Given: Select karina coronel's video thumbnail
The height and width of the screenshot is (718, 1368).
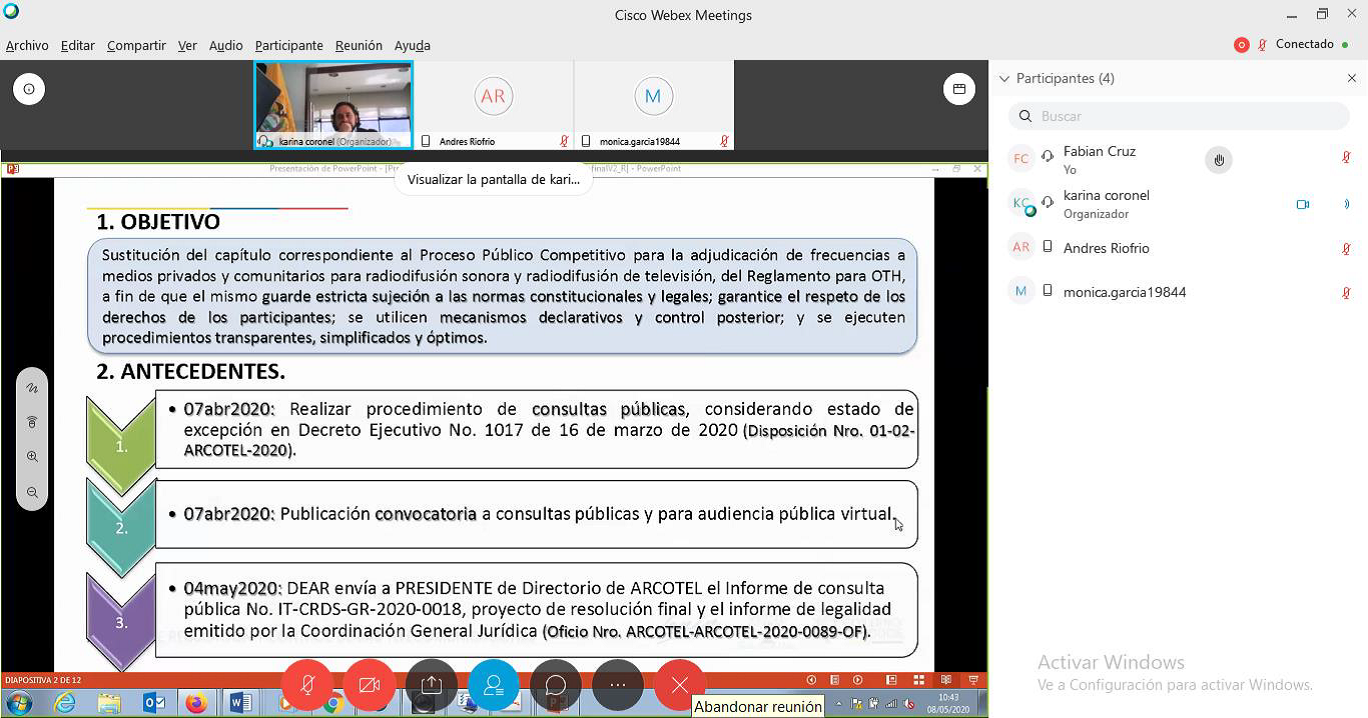Looking at the screenshot, I should 333,104.
